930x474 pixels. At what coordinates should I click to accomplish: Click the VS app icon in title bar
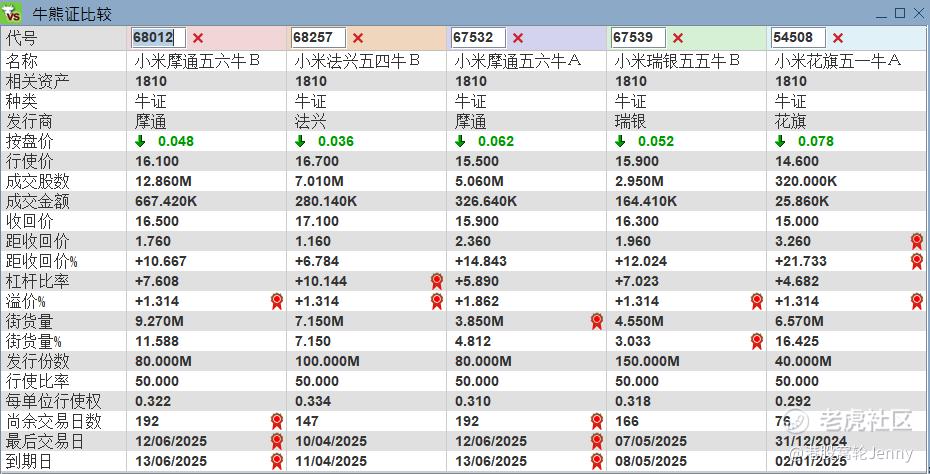[12, 12]
